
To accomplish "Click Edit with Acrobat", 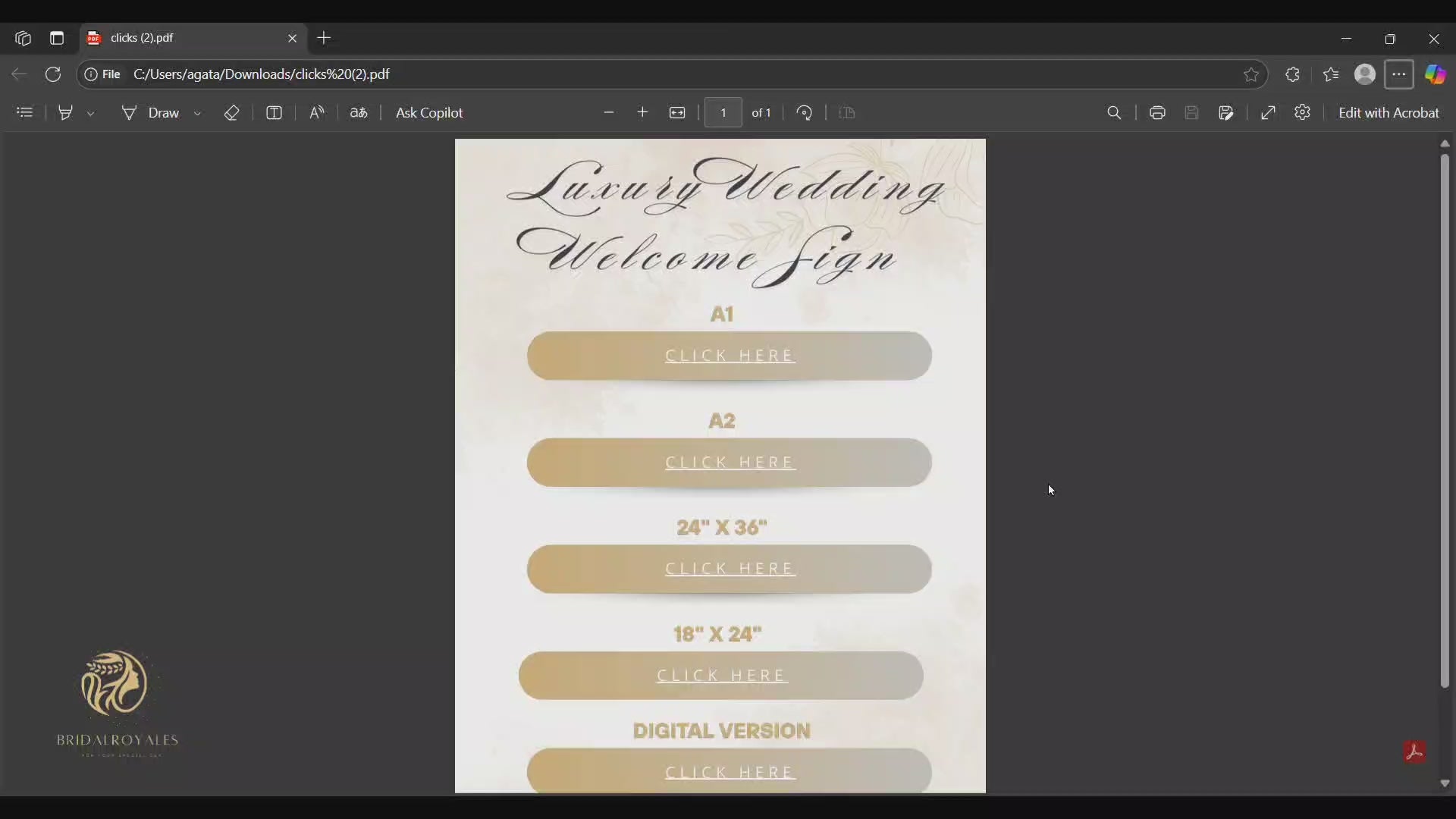I will (x=1389, y=113).
